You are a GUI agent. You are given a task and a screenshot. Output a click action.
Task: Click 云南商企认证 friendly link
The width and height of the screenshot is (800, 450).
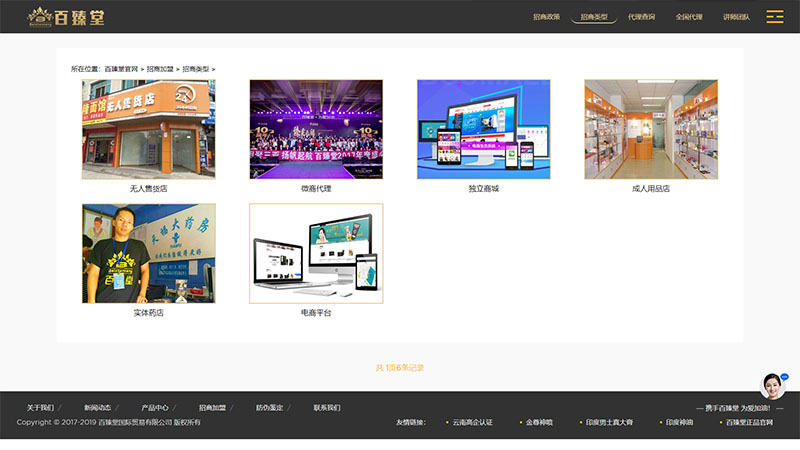472,423
